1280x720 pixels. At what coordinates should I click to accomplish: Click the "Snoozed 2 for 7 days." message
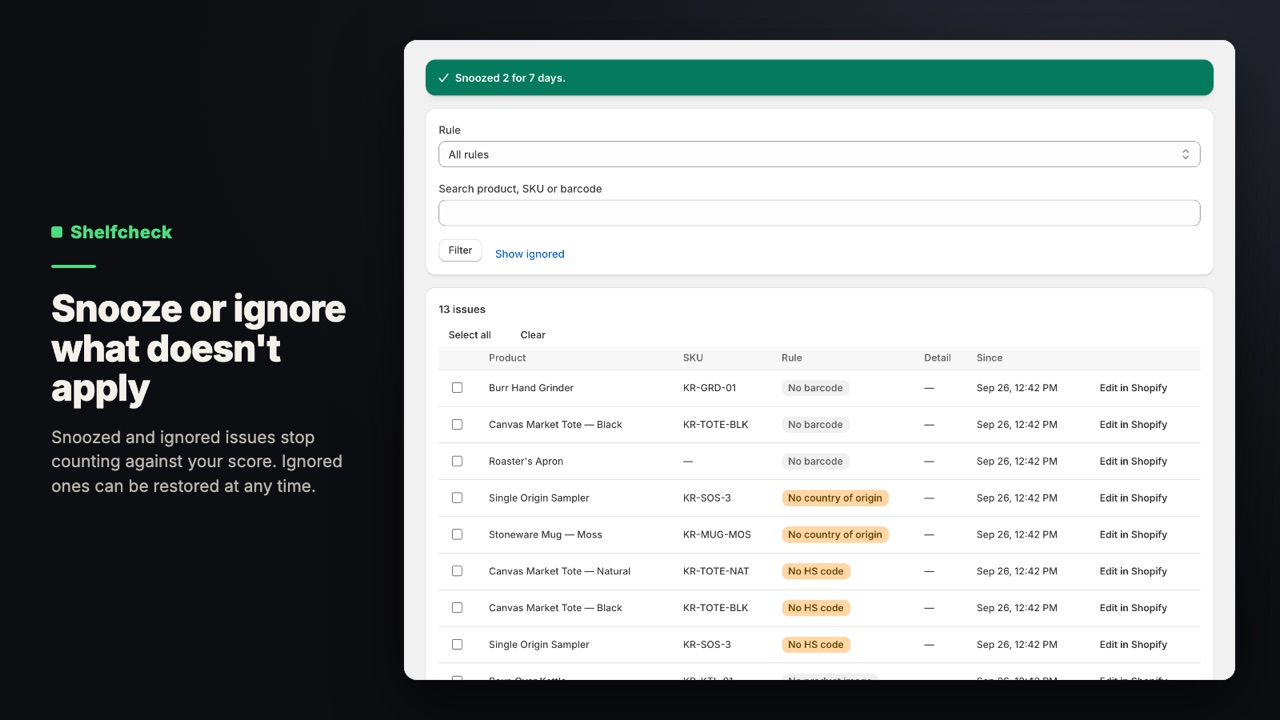tap(510, 78)
